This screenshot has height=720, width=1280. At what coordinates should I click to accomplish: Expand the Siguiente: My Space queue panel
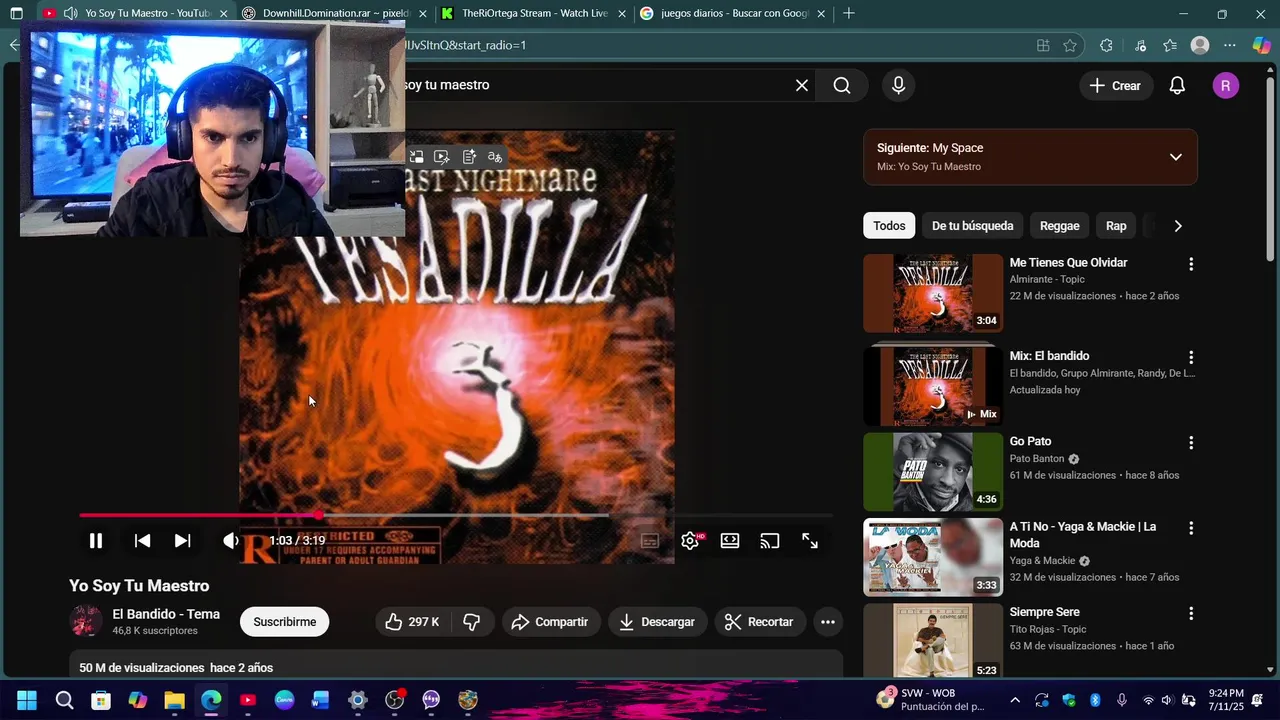(1176, 157)
